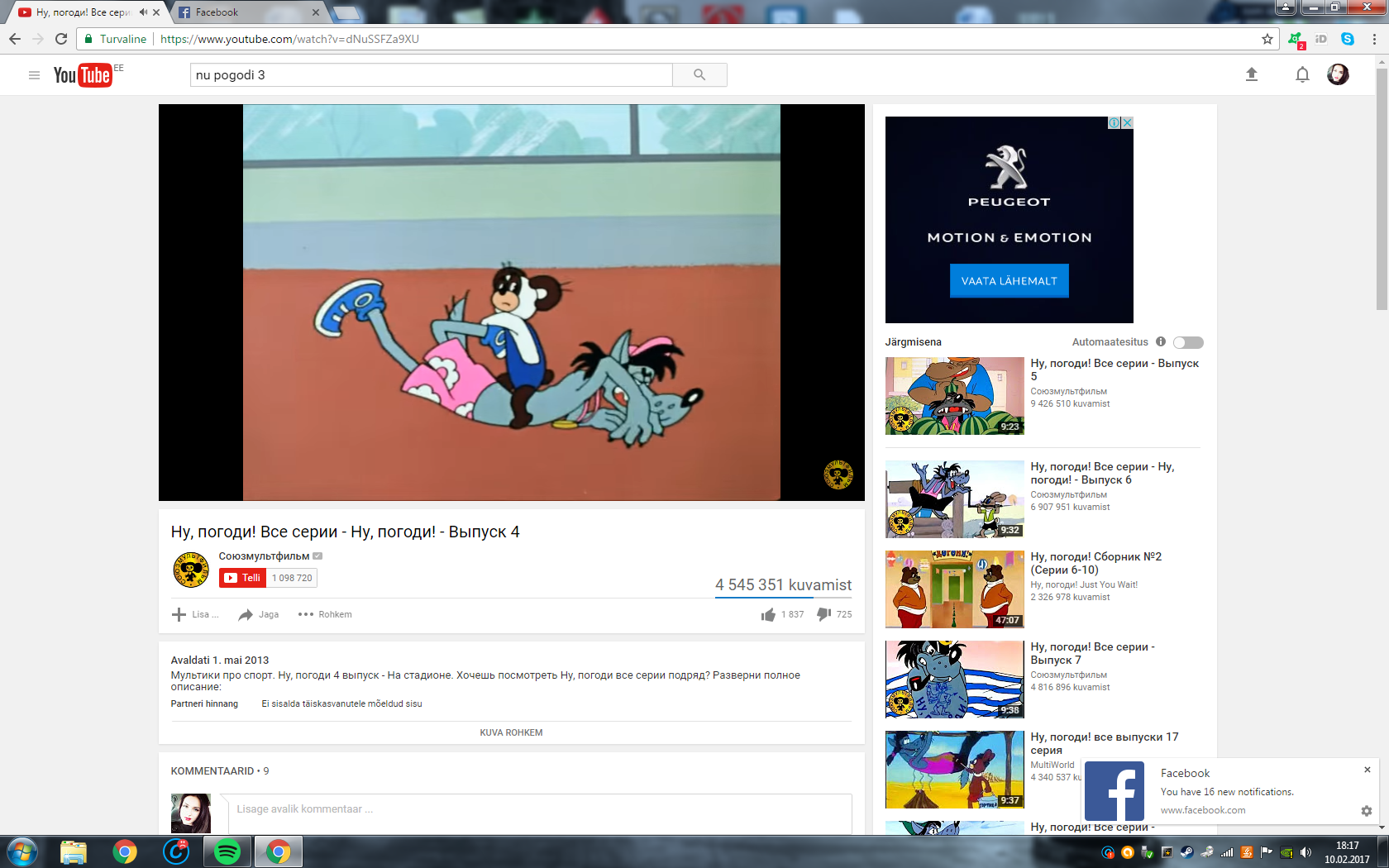Click the Союзмультфильм channel avatar

(x=191, y=570)
